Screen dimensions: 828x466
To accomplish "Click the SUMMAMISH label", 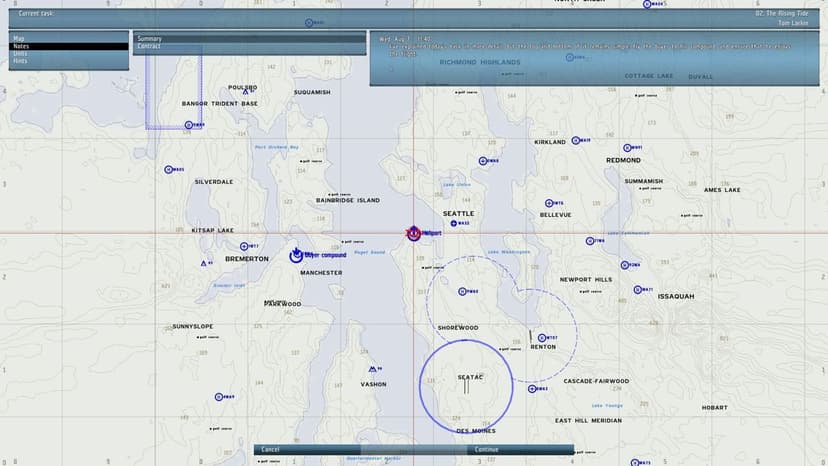I will pyautogui.click(x=644, y=181).
